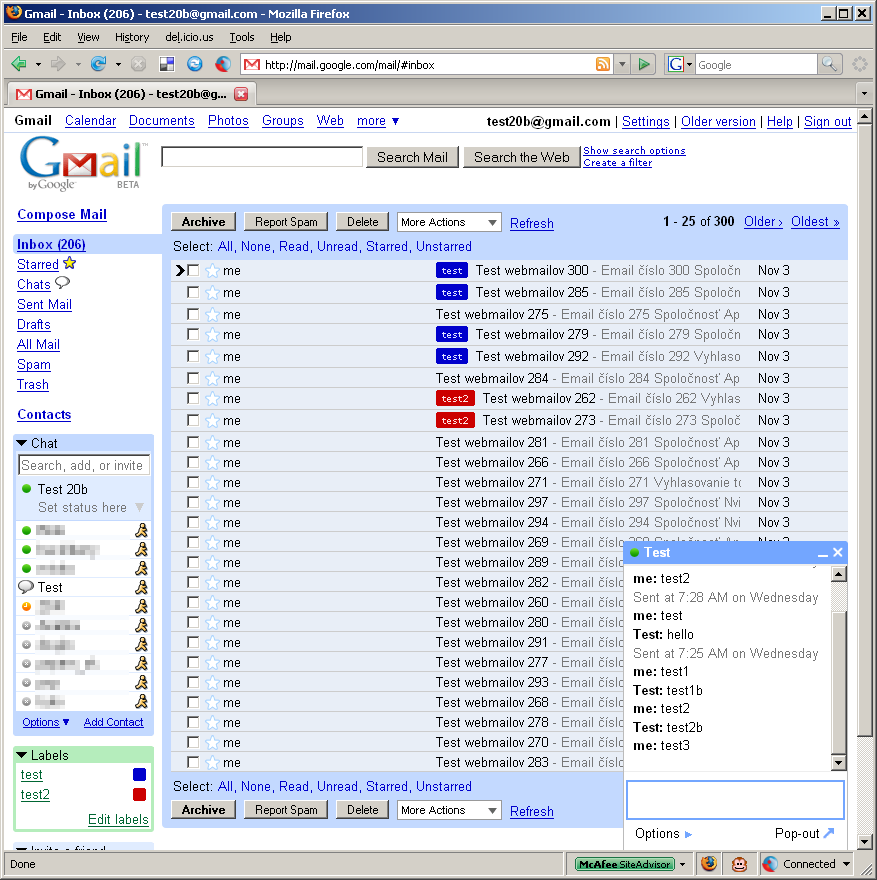Close the Gmail Inbox browser tab
Viewport: 877px width, 880px height.
point(241,94)
